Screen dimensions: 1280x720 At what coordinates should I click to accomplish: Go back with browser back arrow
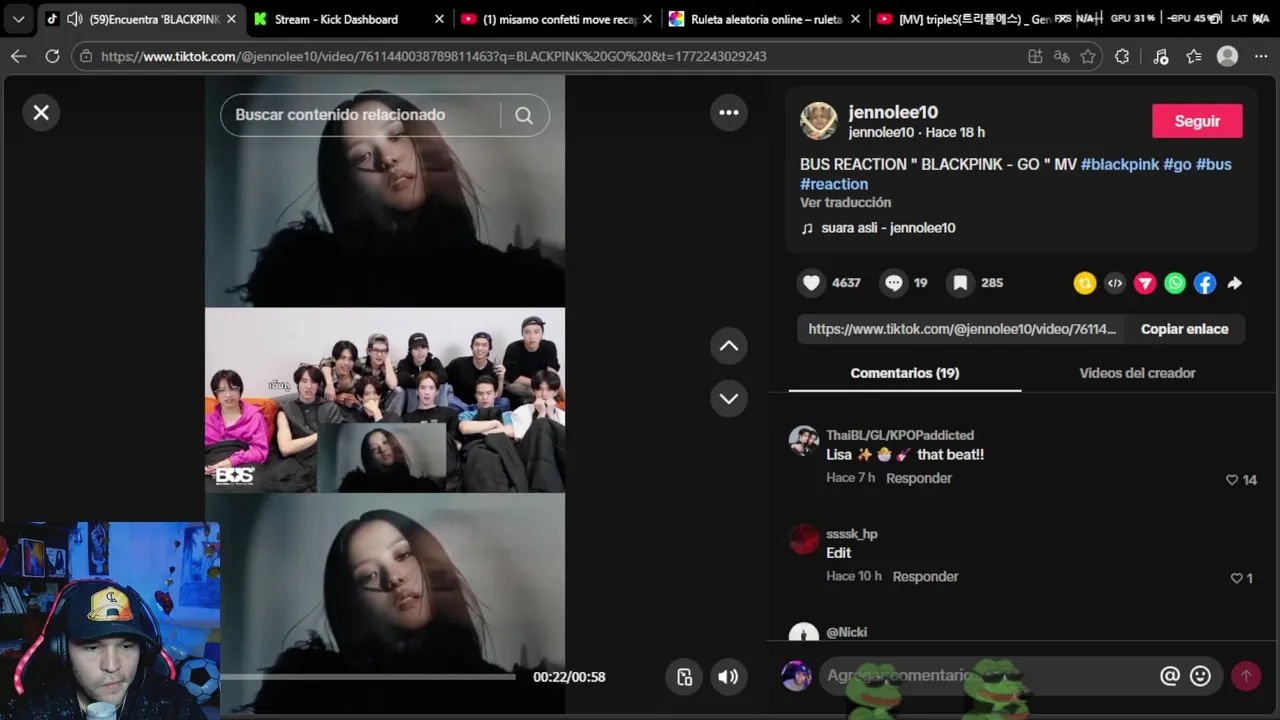tap(18, 56)
